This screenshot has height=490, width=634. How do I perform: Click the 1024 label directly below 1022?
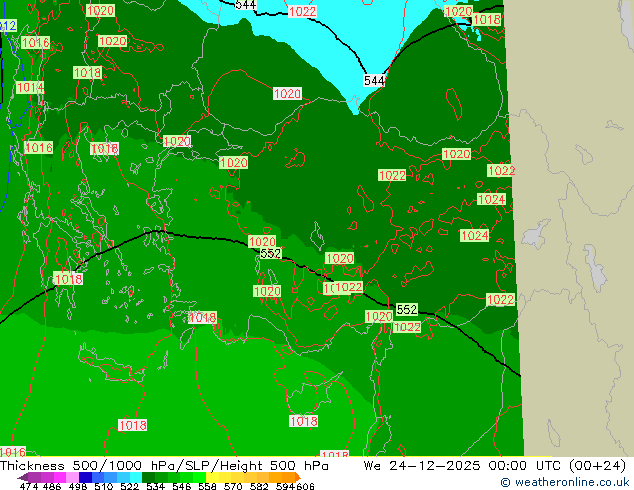click(x=491, y=199)
